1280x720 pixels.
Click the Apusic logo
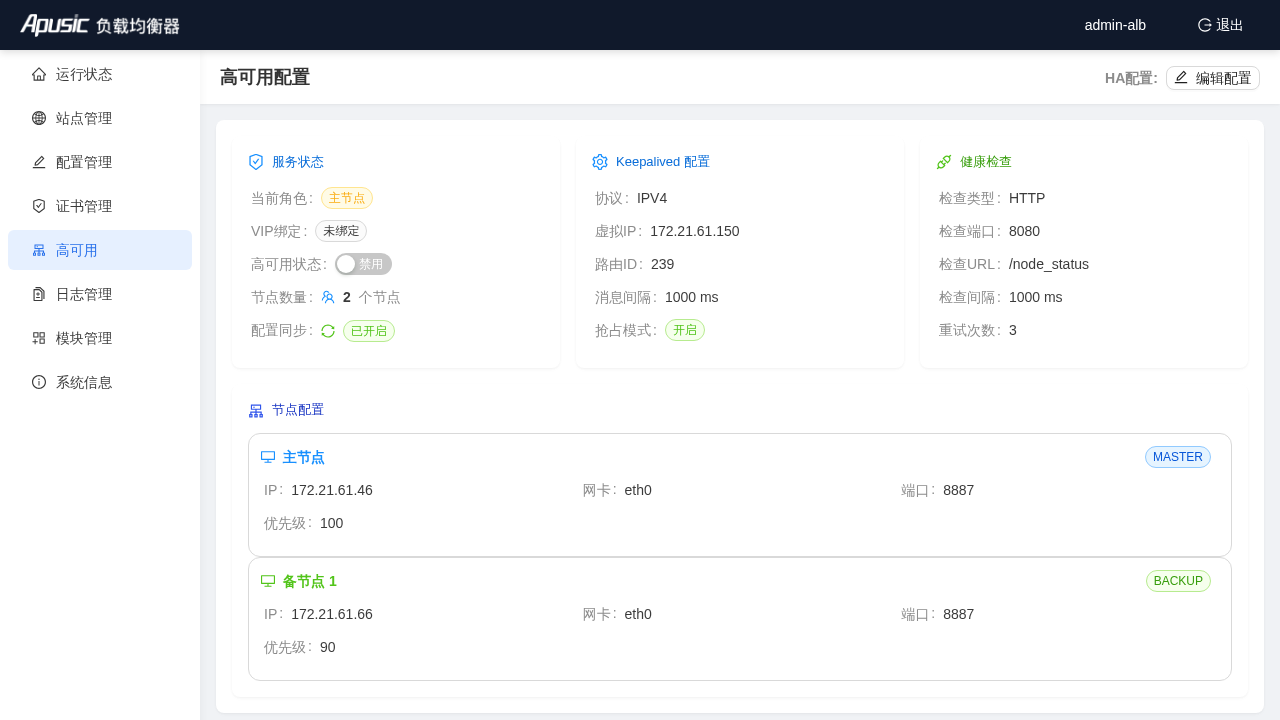pos(100,25)
